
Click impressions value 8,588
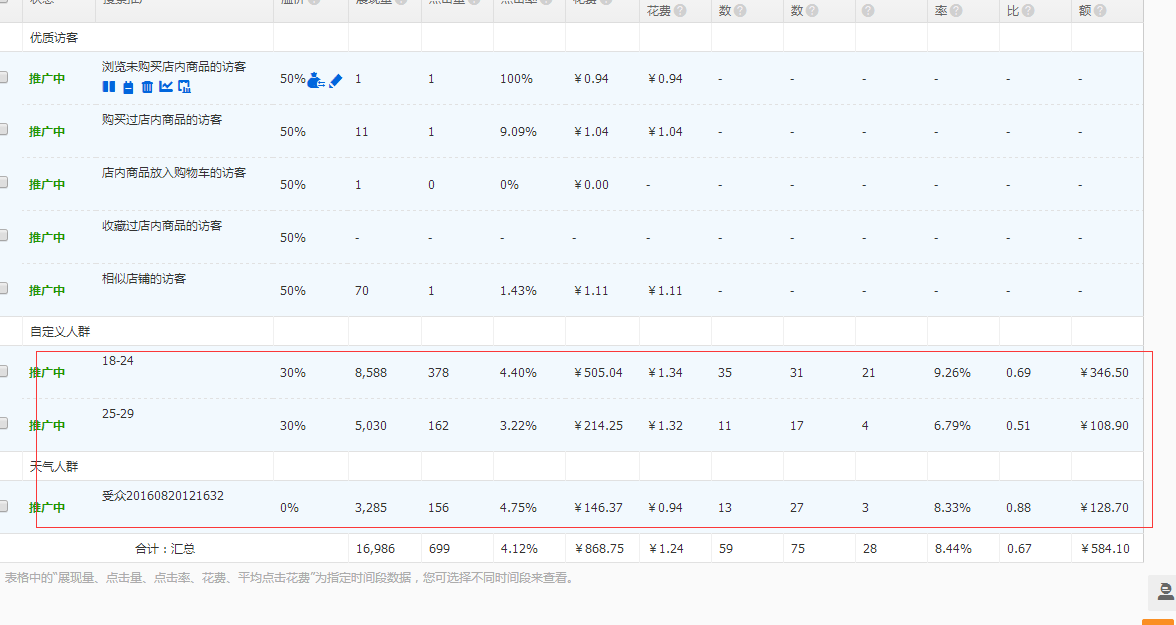[371, 372]
